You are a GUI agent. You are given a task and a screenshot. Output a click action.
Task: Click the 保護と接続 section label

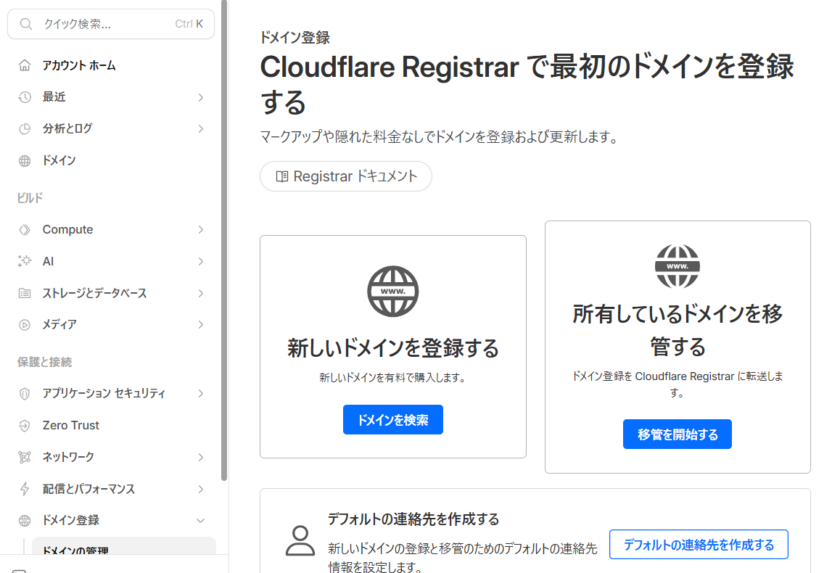[44, 362]
